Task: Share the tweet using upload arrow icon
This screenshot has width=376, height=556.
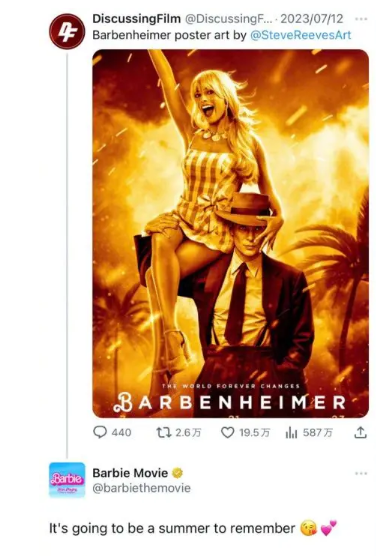Action: coord(360,432)
